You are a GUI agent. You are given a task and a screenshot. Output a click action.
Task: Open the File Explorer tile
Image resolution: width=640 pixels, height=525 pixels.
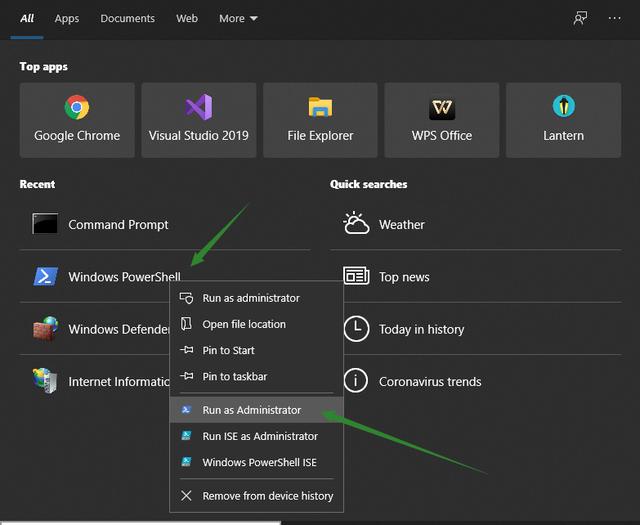pyautogui.click(x=320, y=120)
